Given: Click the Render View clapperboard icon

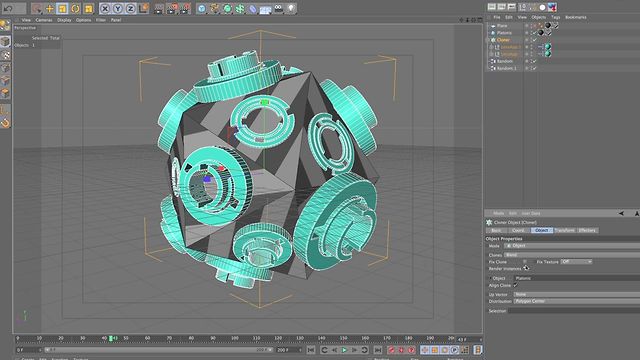Looking at the screenshot, I should 159,9.
